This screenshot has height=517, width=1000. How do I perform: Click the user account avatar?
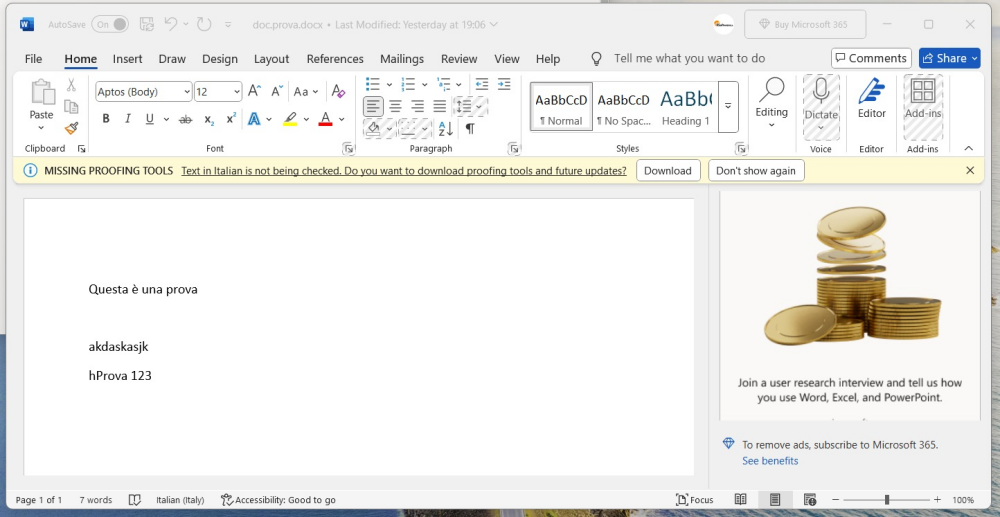point(723,24)
